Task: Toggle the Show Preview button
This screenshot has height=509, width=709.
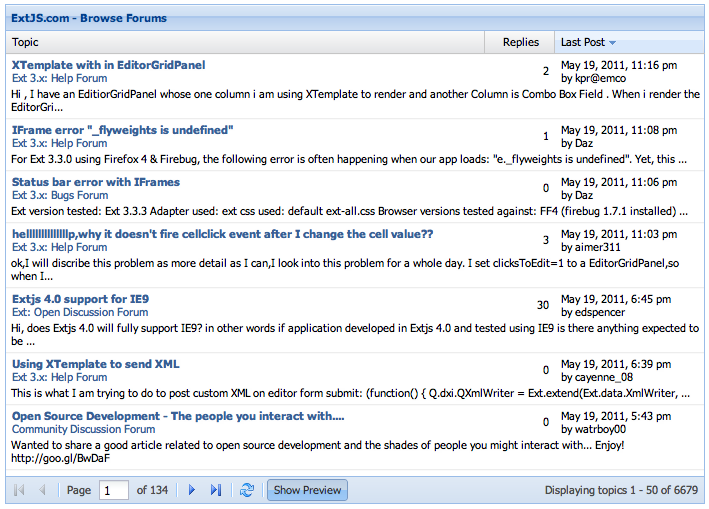Action: coord(307,490)
